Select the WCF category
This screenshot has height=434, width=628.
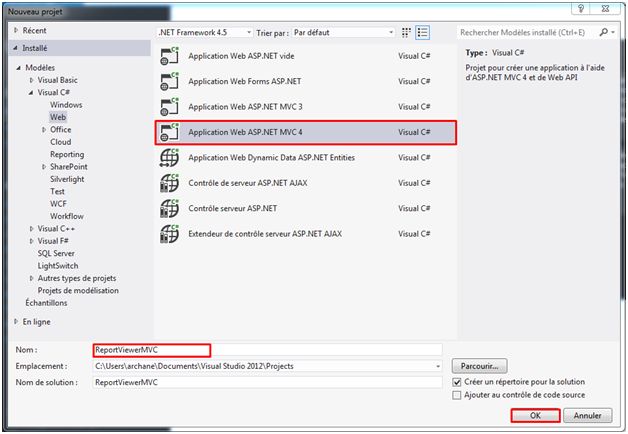(58, 204)
